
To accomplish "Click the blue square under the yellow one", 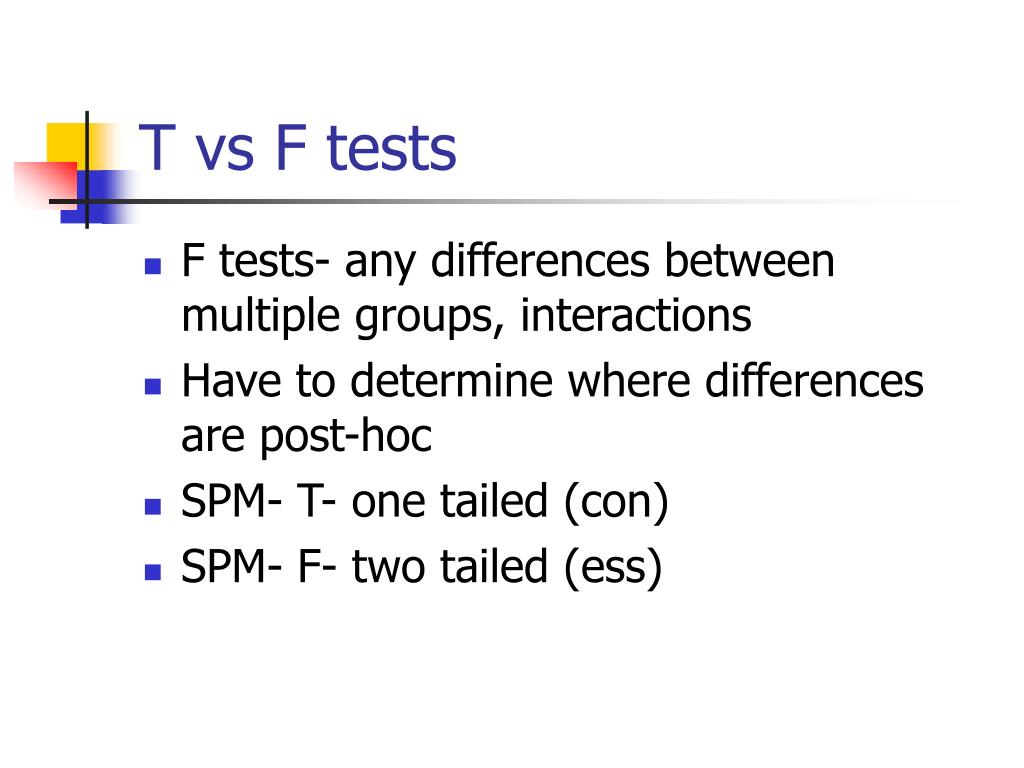I will 98,197.
